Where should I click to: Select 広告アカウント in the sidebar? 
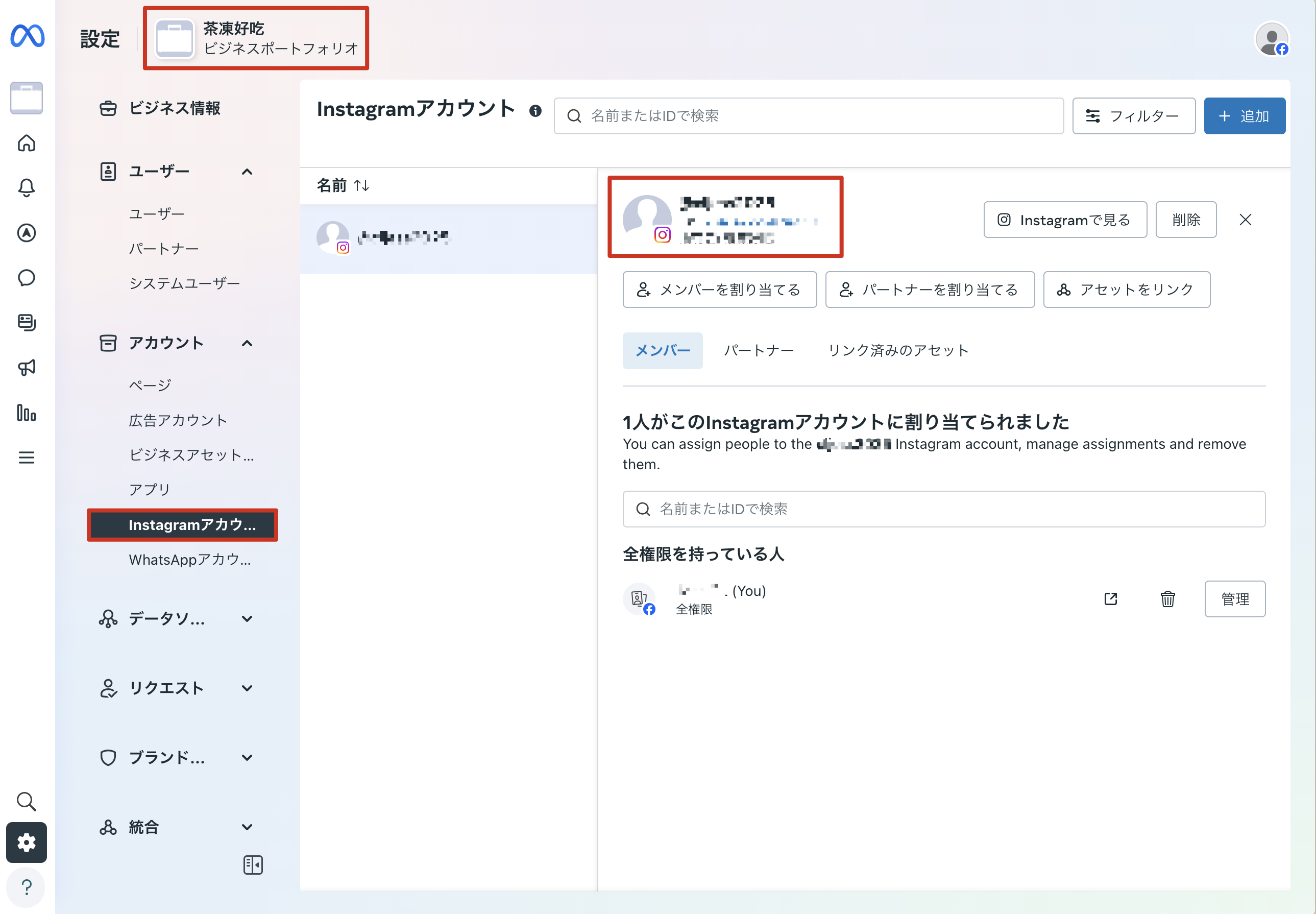pos(178,420)
